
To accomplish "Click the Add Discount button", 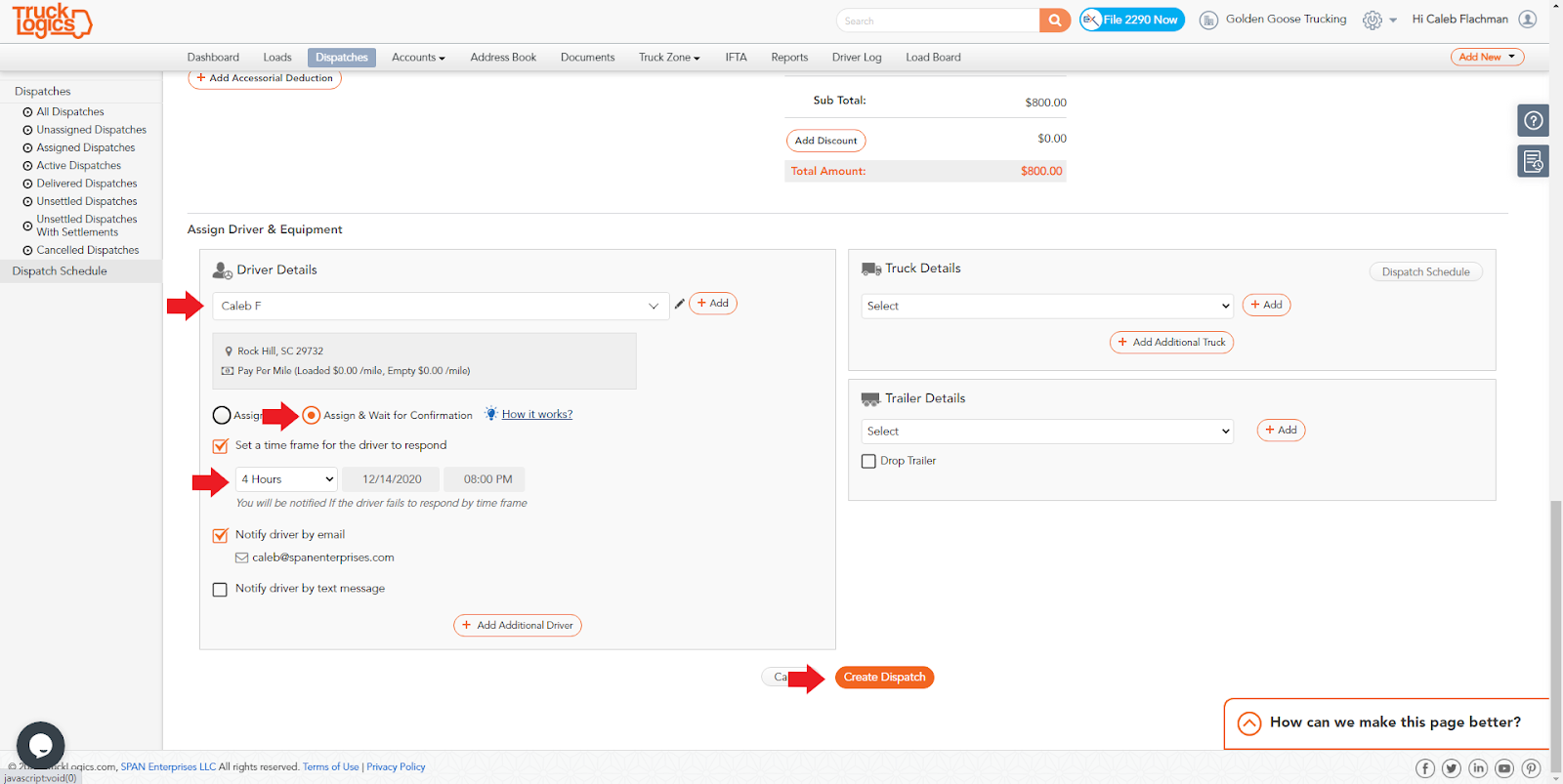I will click(x=825, y=141).
